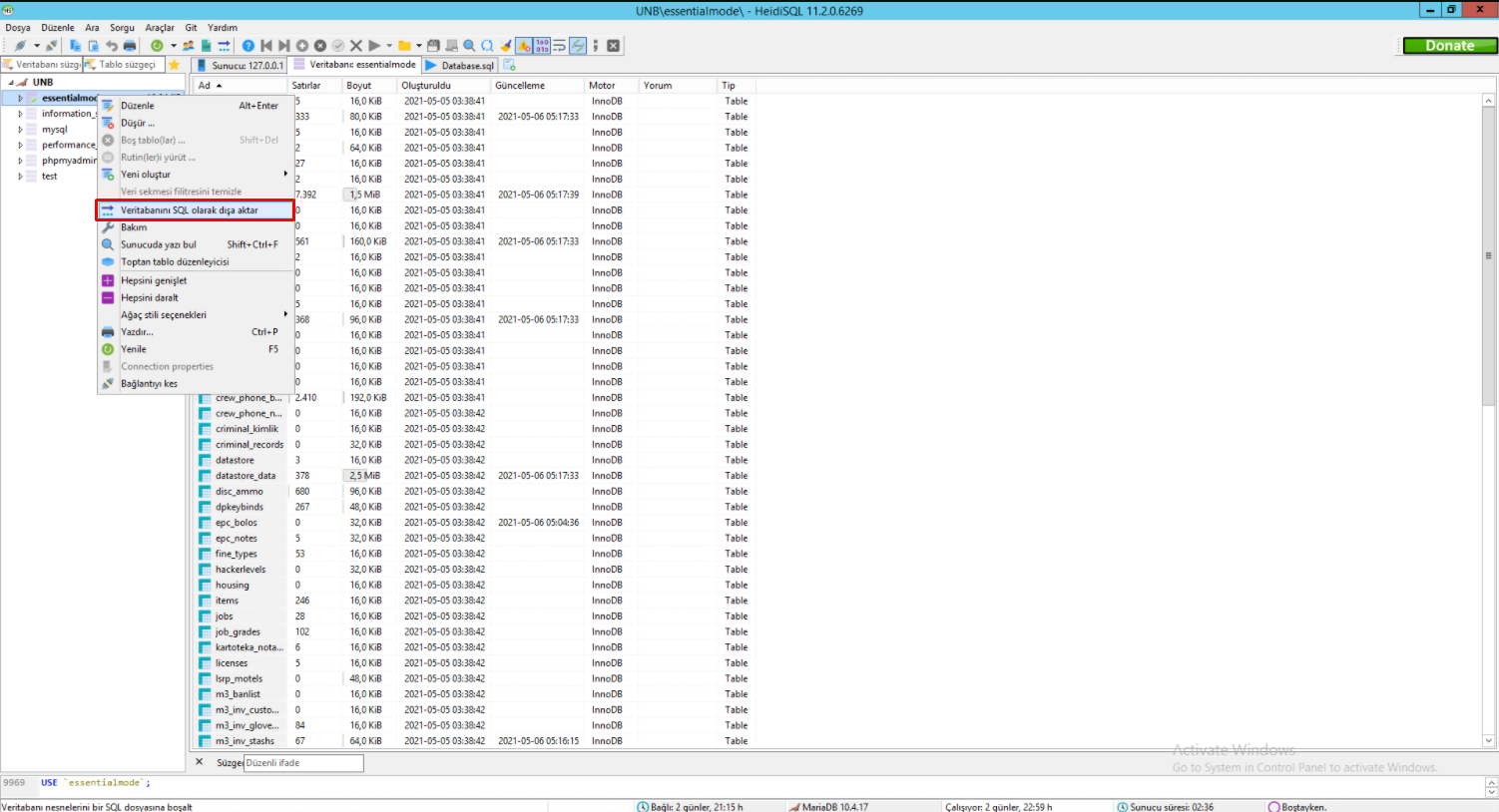
Task: Click the table list vertical scrollbar thumb
Action: coord(1488,255)
